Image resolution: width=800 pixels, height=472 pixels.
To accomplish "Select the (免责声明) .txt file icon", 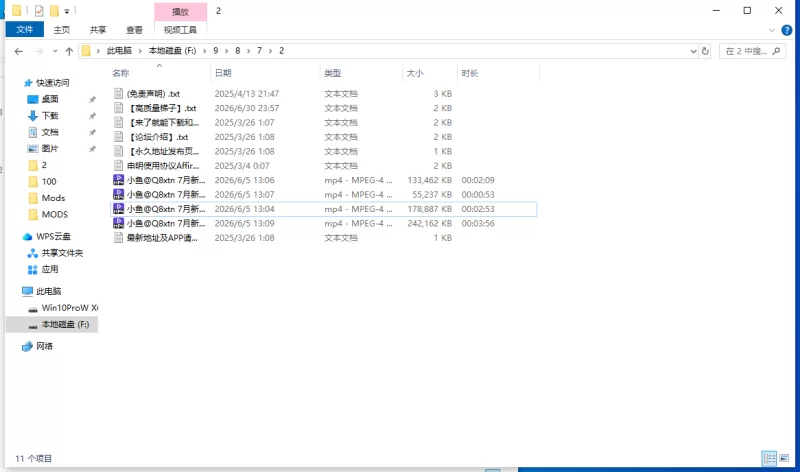I will pos(118,93).
